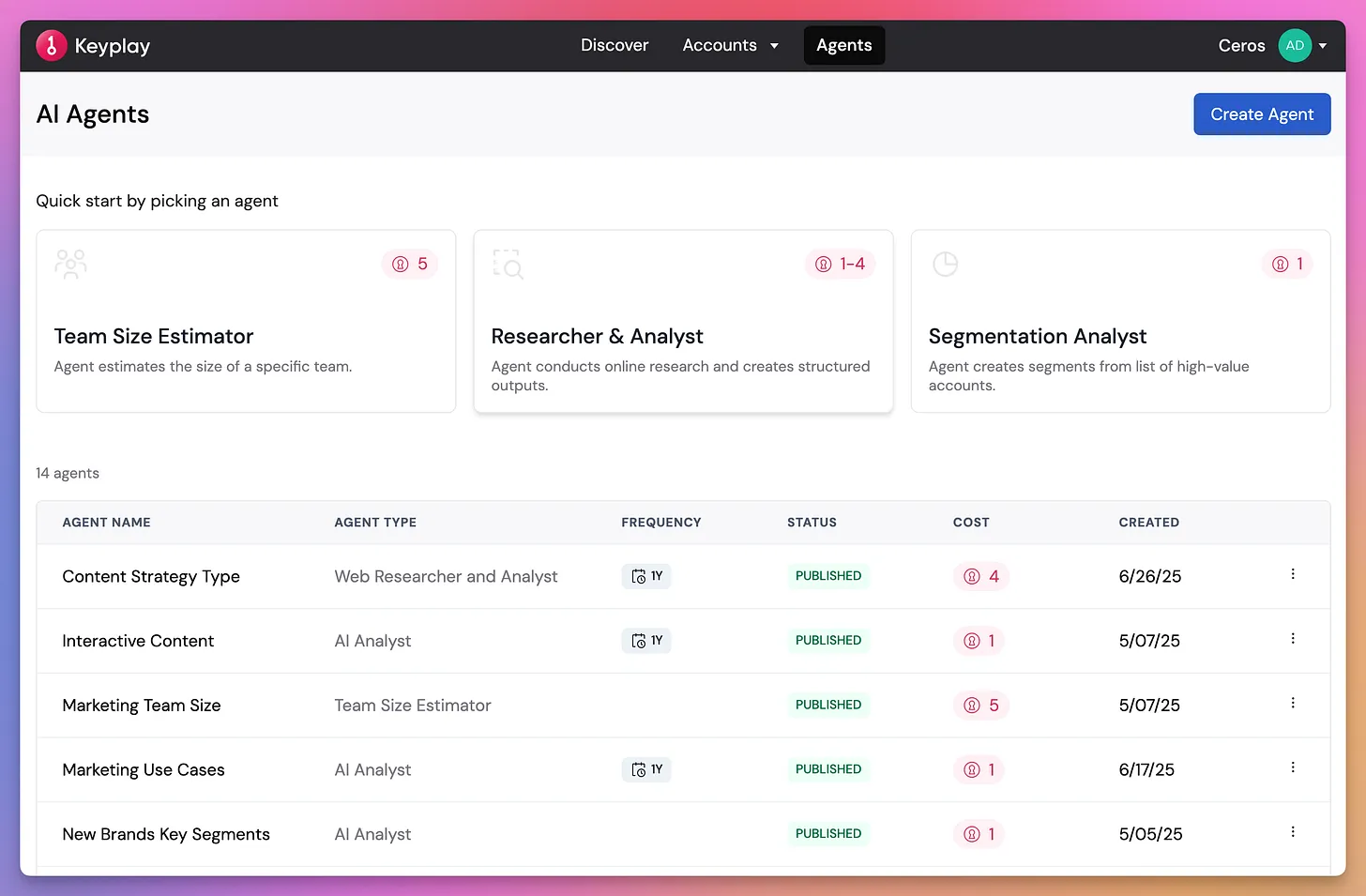Click the Team Size Estimator people icon
The width and height of the screenshot is (1366, 896).
(70, 265)
